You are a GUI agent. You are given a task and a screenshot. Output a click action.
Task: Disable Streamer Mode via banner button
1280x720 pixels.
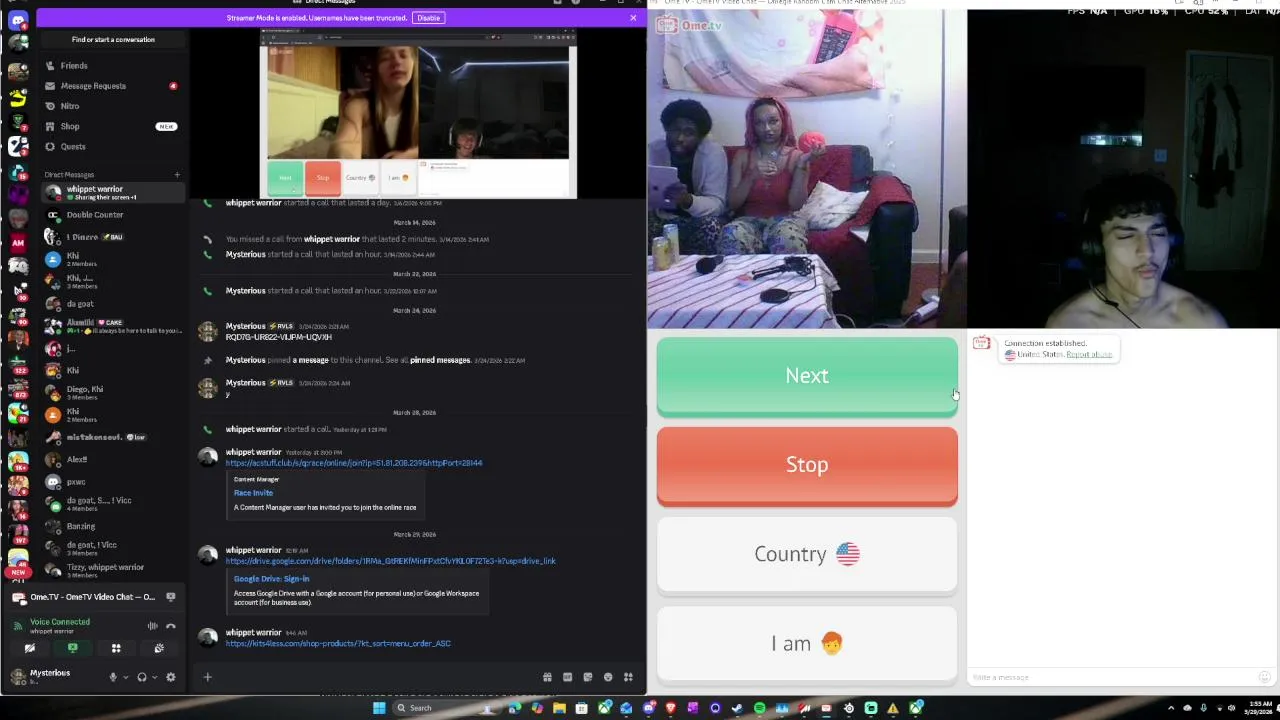[x=428, y=18]
